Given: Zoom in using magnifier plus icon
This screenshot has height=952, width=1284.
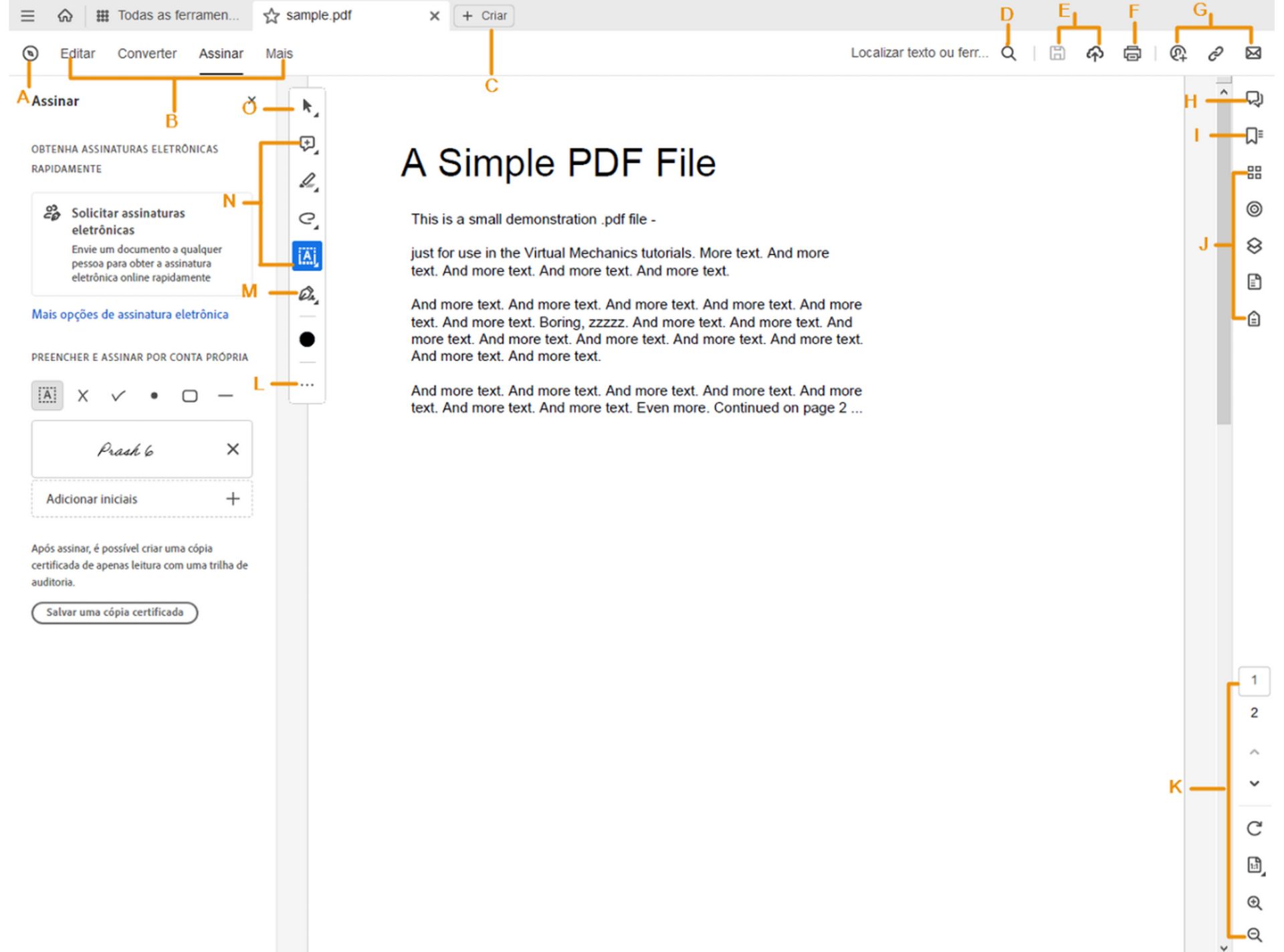Looking at the screenshot, I should click(1254, 903).
